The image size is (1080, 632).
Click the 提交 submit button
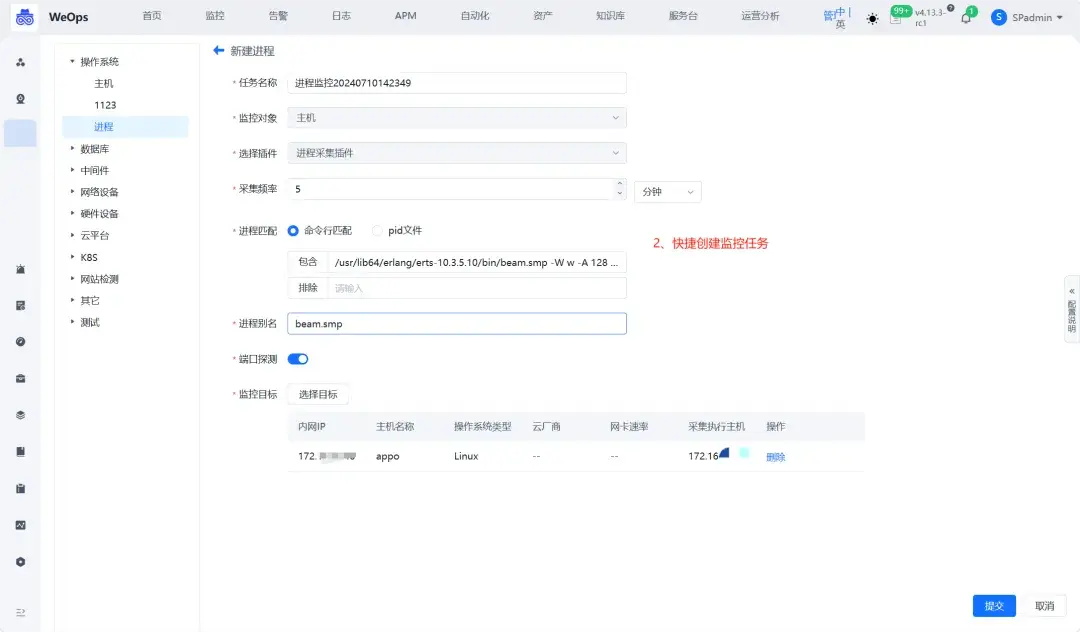pos(994,606)
